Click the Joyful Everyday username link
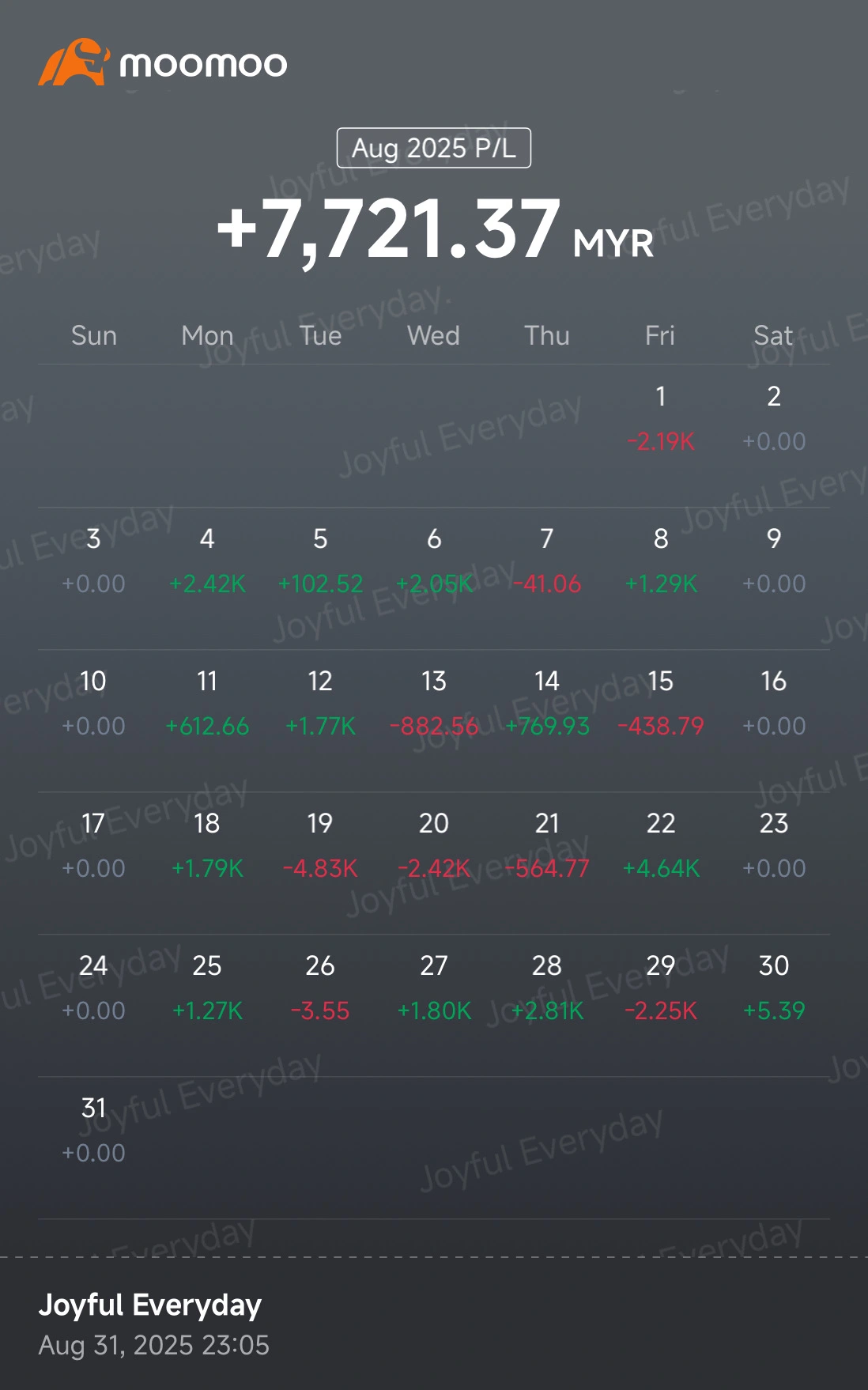868x1390 pixels. 150,1305
